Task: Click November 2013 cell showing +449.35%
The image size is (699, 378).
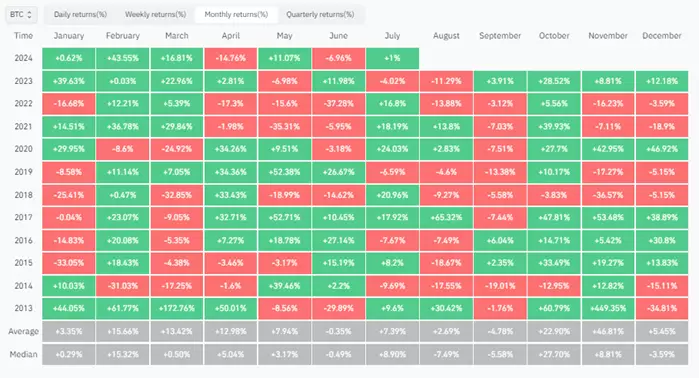Action: [x=608, y=308]
